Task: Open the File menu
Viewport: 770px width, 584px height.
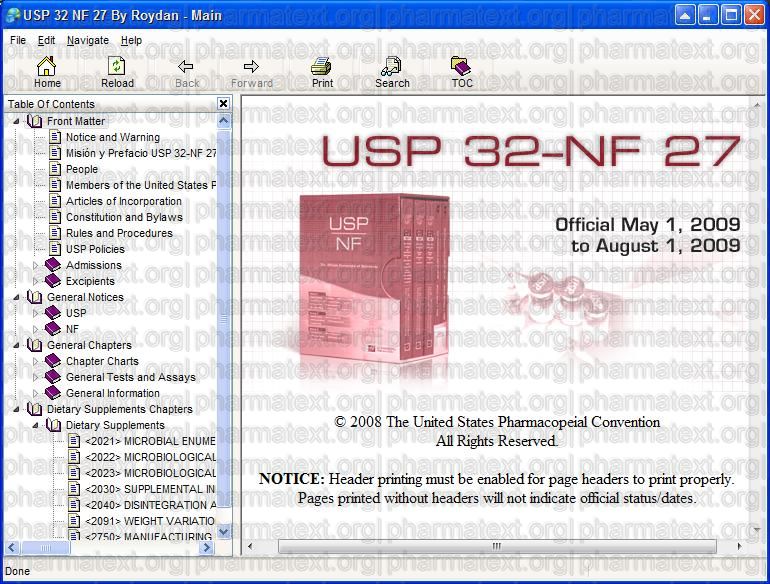Action: click(x=18, y=40)
